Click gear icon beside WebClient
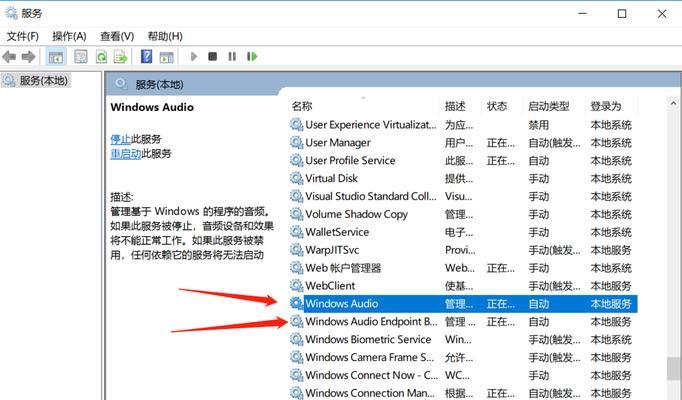Viewport: 682px width, 400px height. pyautogui.click(x=297, y=285)
